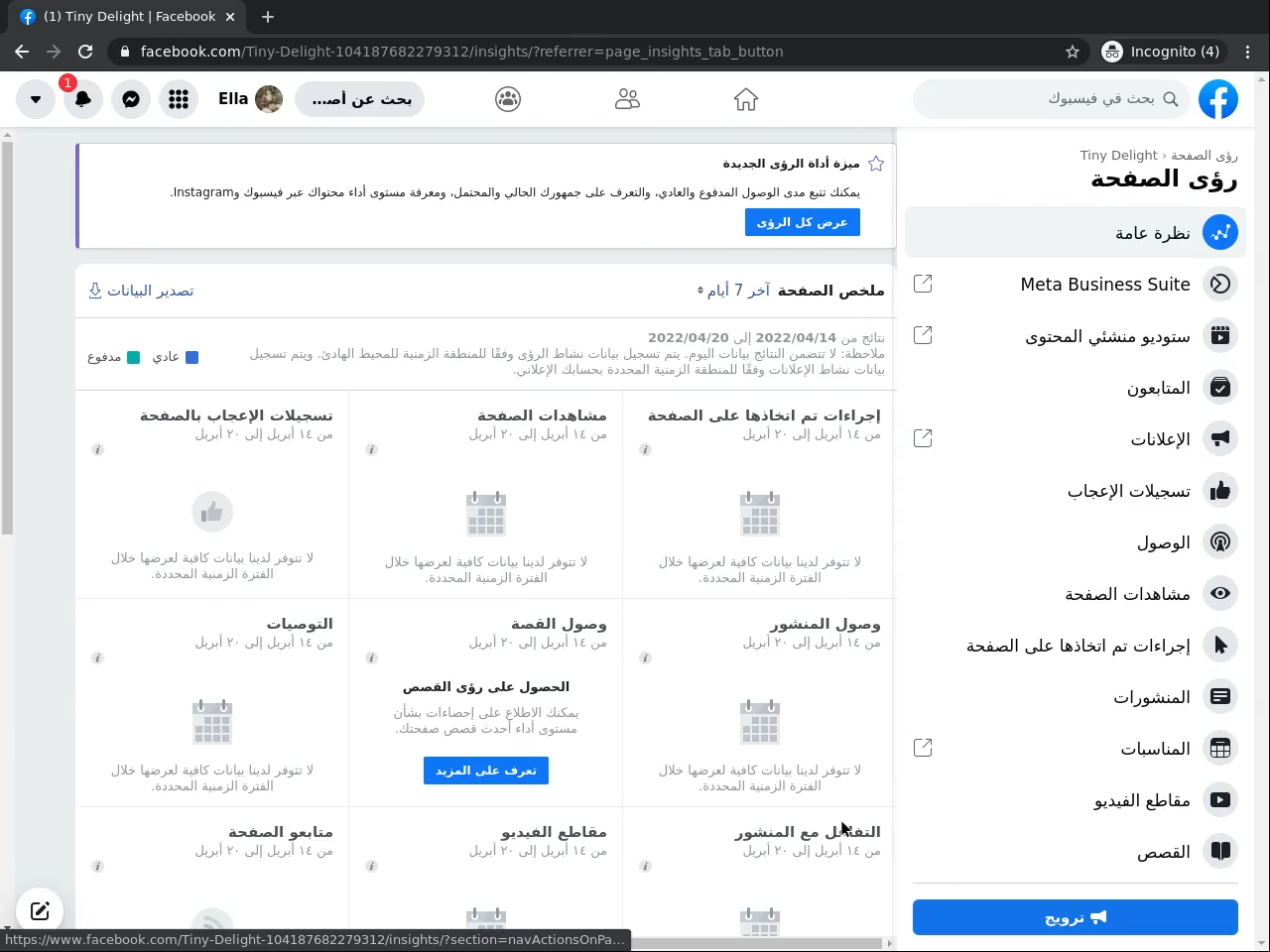Click the Tiny Delight breadcrumb link
Image resolution: width=1270 pixels, height=952 pixels.
tap(1118, 155)
